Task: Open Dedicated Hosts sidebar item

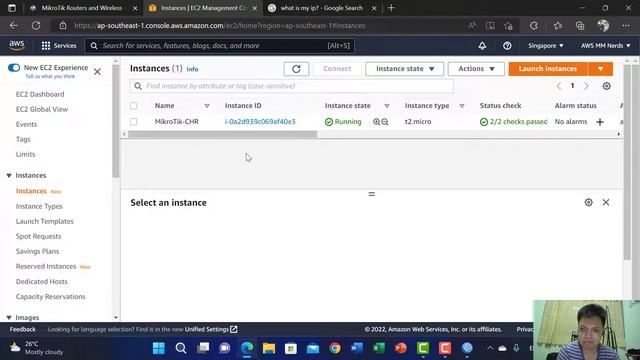Action: click(x=42, y=282)
